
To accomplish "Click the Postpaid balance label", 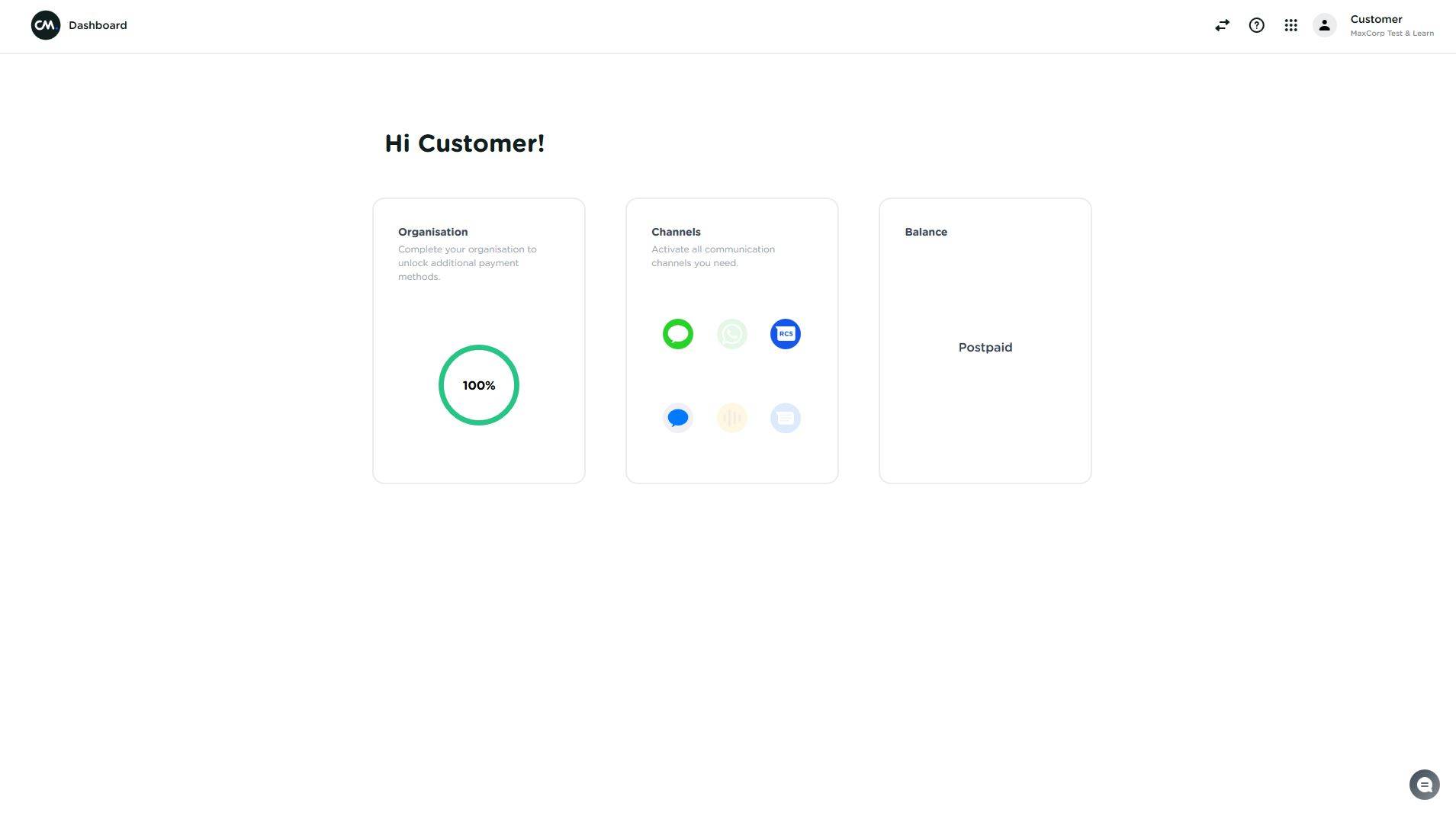I will pyautogui.click(x=985, y=347).
